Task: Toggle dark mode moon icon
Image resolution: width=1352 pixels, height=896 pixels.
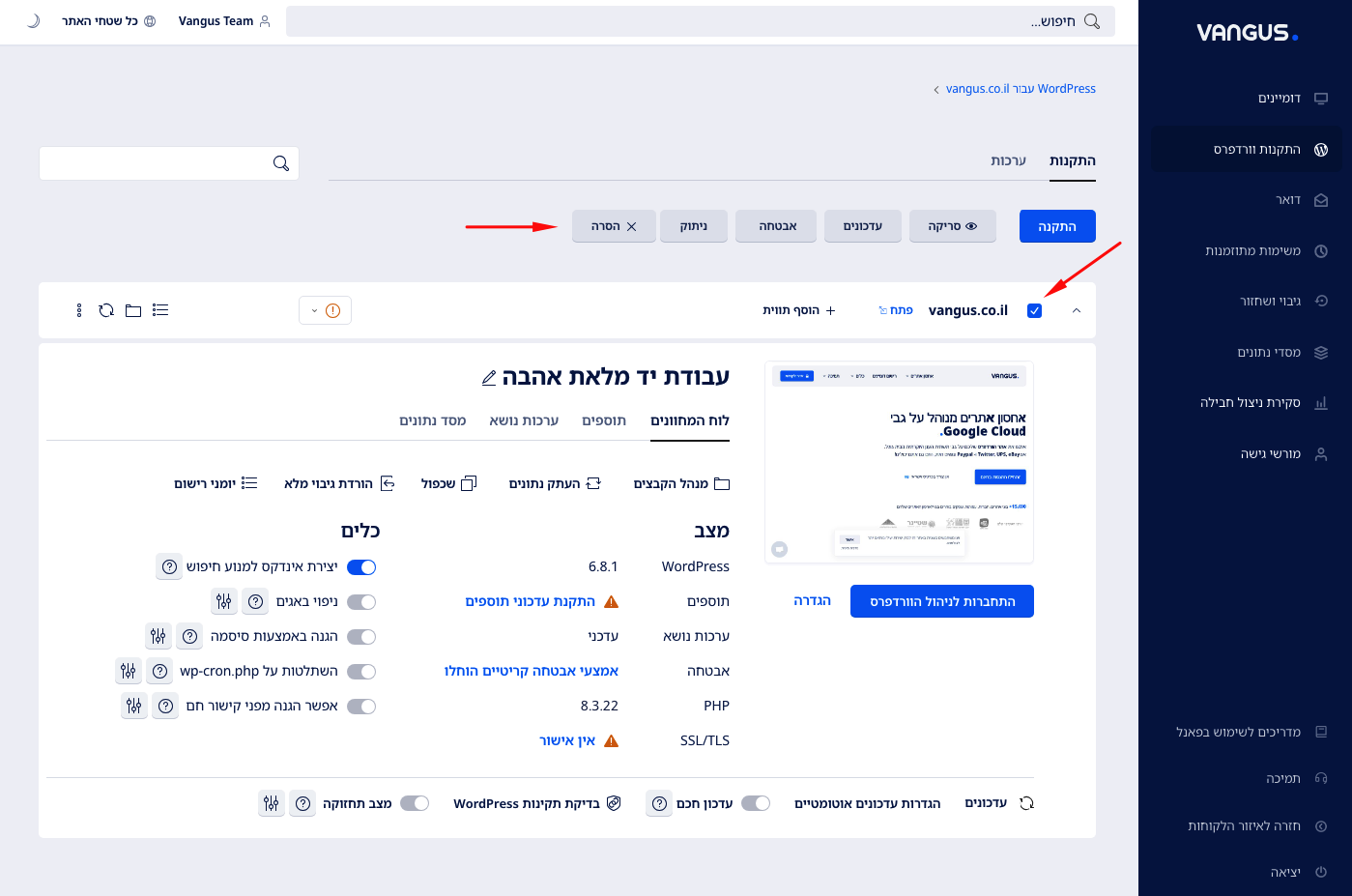Action: point(33,21)
